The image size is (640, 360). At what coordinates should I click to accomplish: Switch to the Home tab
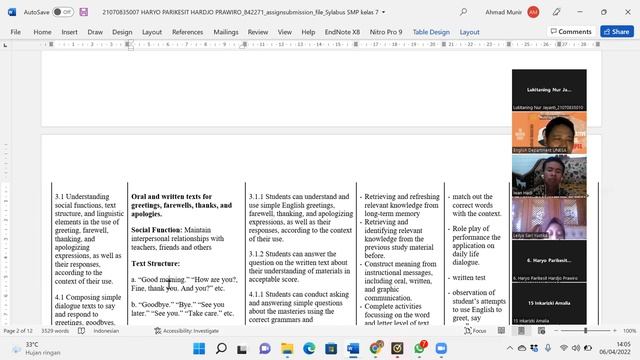point(42,32)
